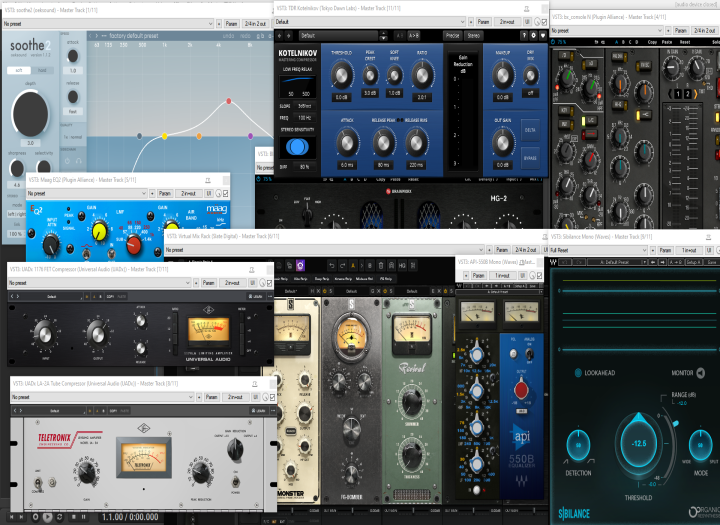Toggle the bypass checkbox in the Maag EQ2 window

pos(225,194)
